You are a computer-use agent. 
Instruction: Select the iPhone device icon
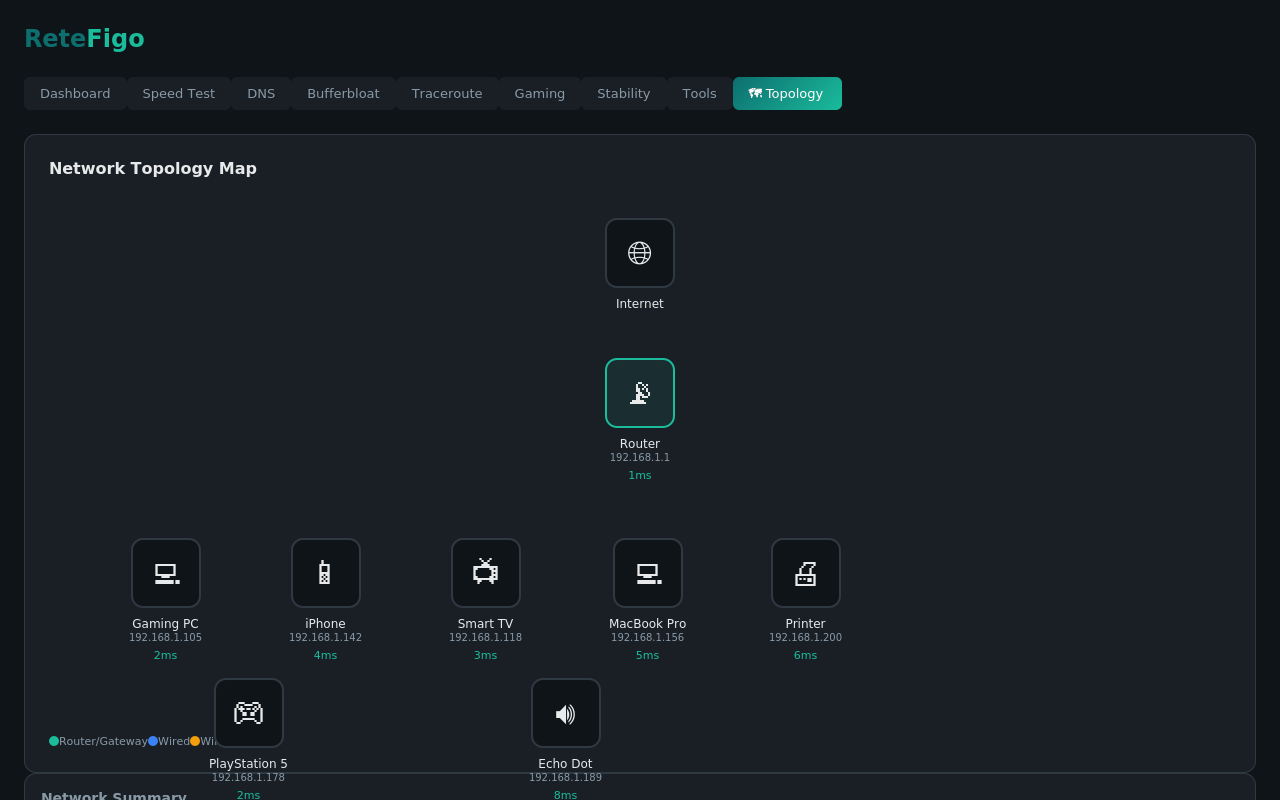tap(325, 572)
